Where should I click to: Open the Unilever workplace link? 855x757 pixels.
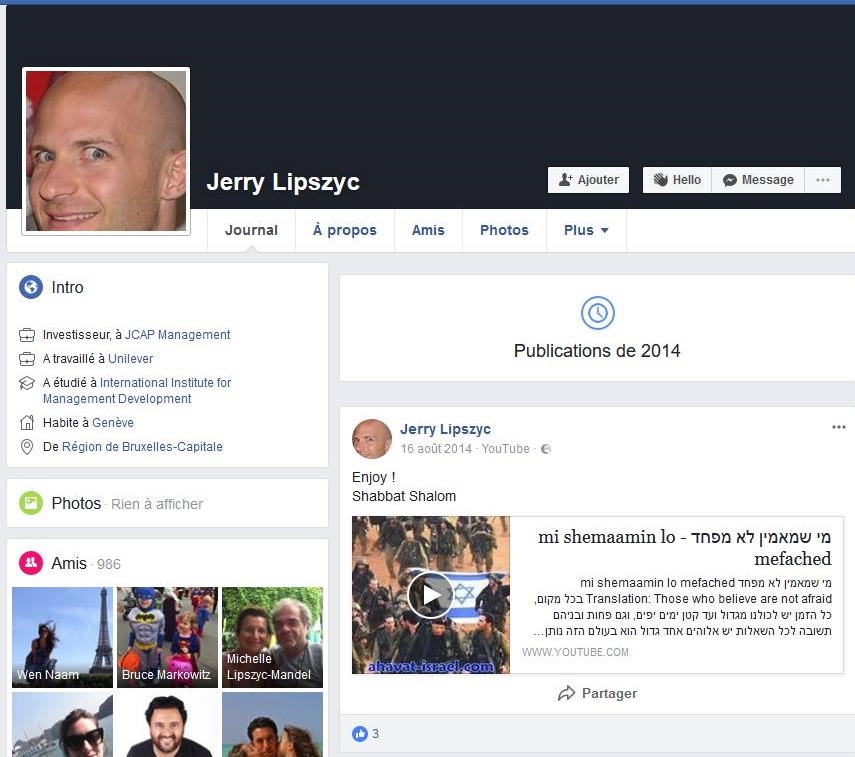[130, 358]
